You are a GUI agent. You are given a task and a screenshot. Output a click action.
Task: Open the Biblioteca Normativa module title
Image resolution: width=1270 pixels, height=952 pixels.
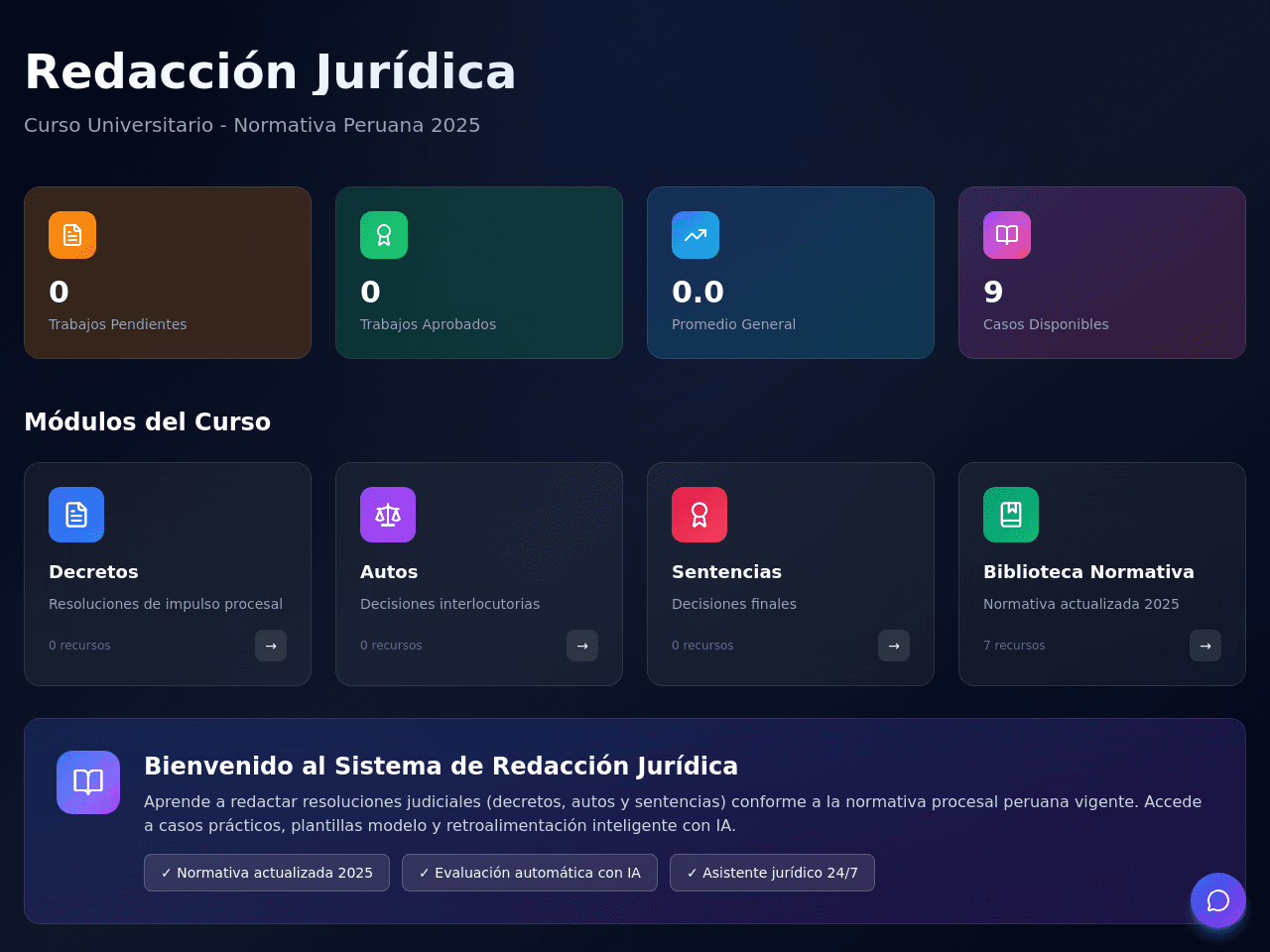(x=1088, y=572)
